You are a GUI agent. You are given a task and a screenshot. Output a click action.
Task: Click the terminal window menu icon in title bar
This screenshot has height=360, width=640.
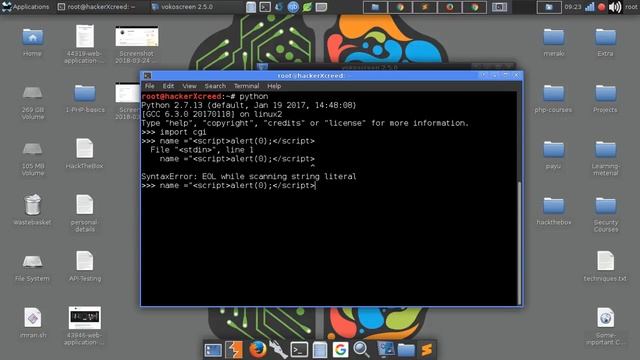coord(147,76)
